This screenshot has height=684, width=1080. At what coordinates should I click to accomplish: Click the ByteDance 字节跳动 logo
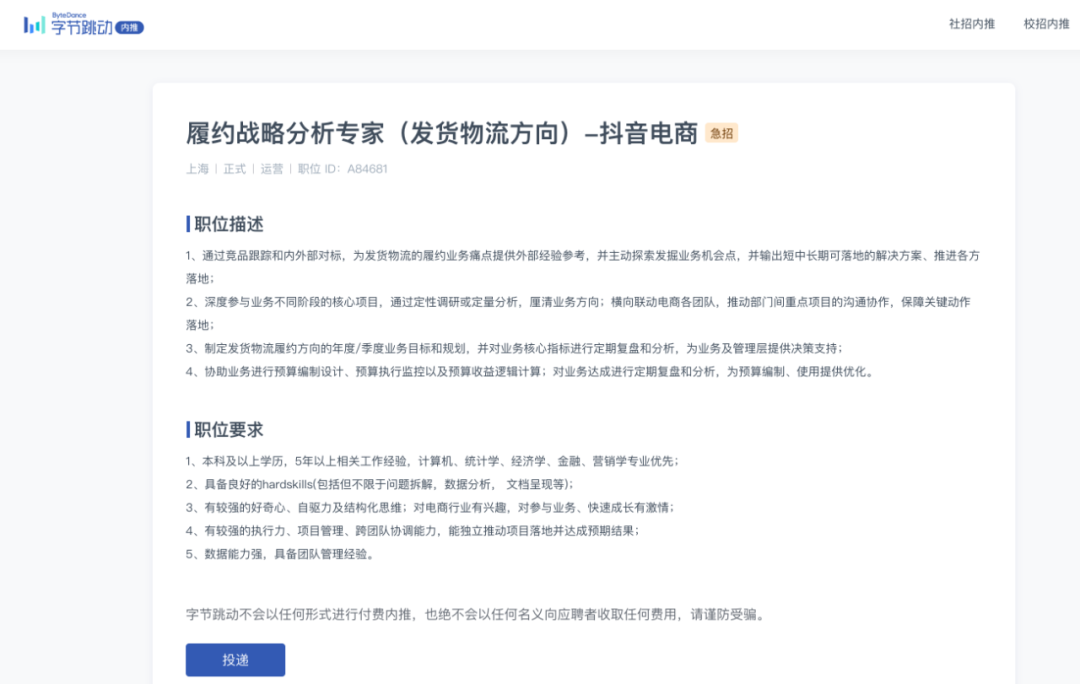click(x=68, y=25)
